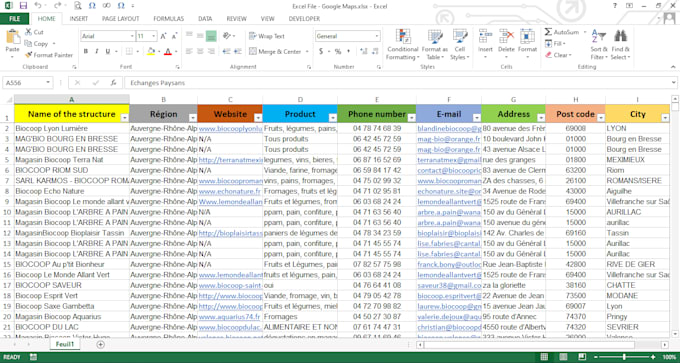Image resolution: width=680 pixels, height=363 pixels.
Task: Apply accounting dollar number format
Action: 321,52
